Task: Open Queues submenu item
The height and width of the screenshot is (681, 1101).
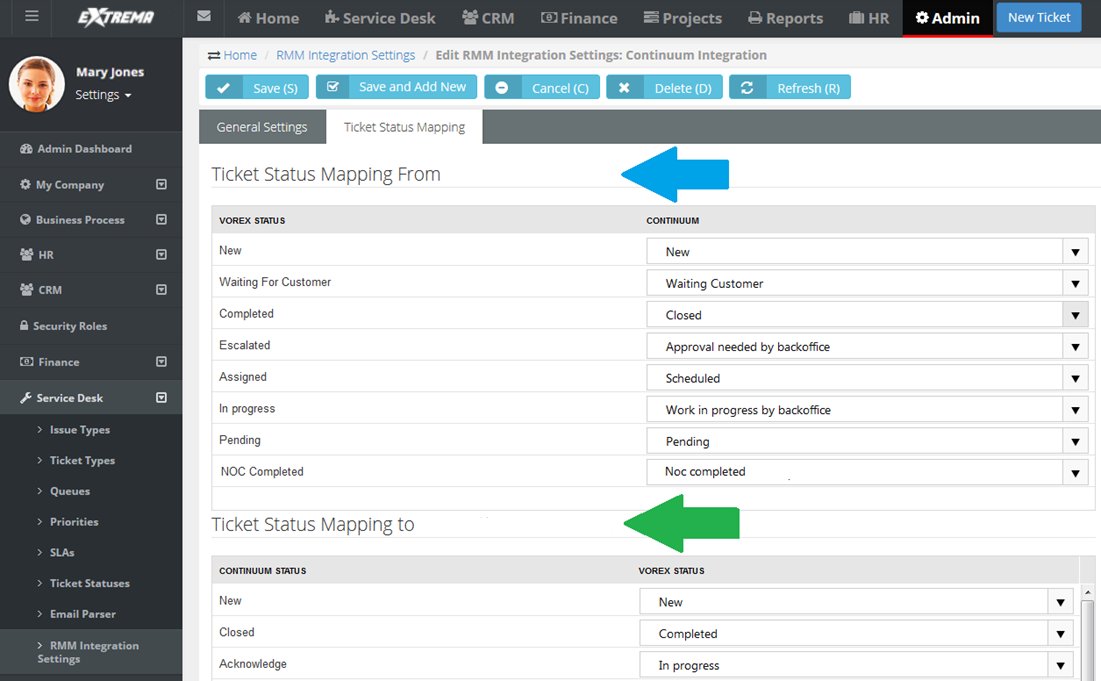Action: pyautogui.click(x=70, y=491)
